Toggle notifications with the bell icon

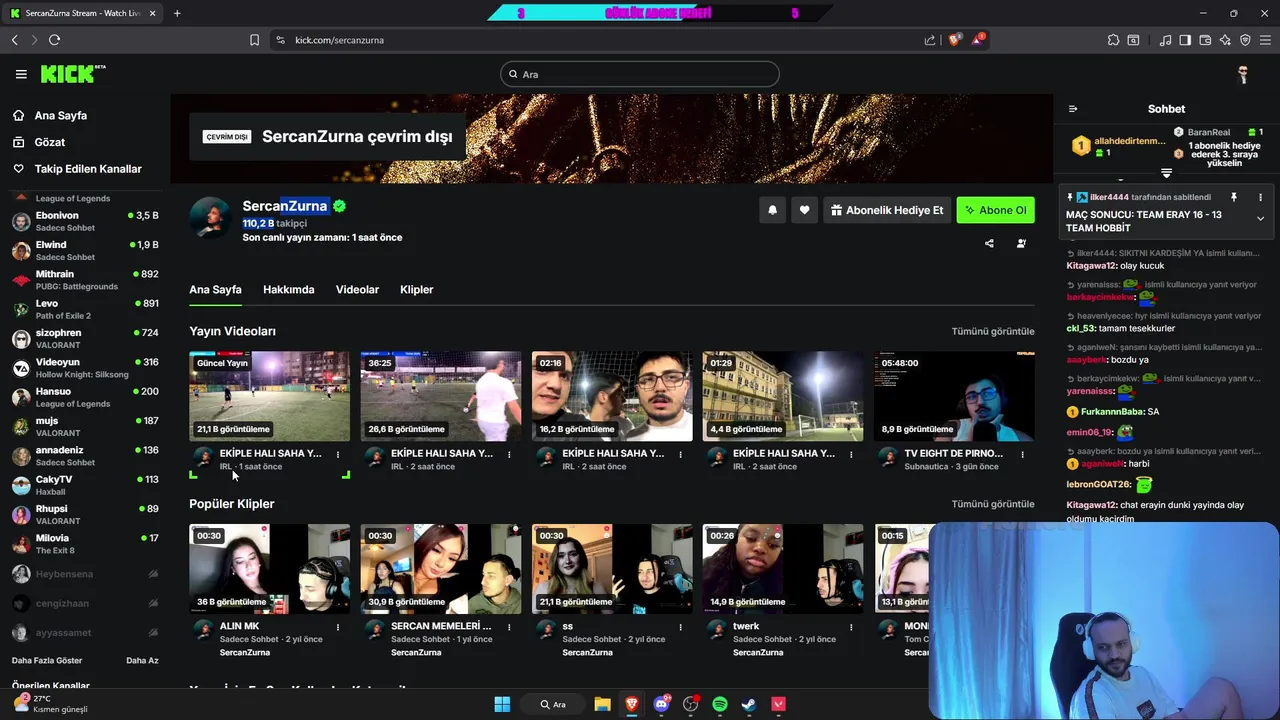(x=772, y=210)
